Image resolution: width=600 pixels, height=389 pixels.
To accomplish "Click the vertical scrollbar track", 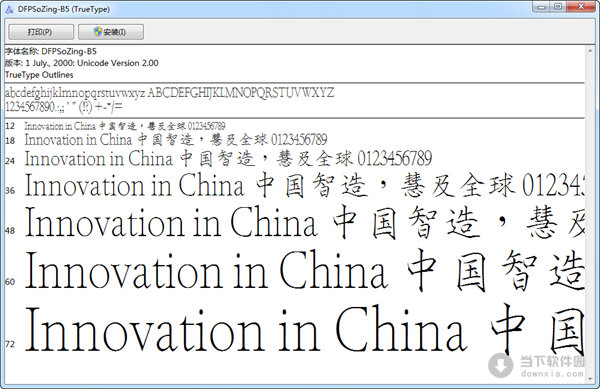I will pos(590,214).
